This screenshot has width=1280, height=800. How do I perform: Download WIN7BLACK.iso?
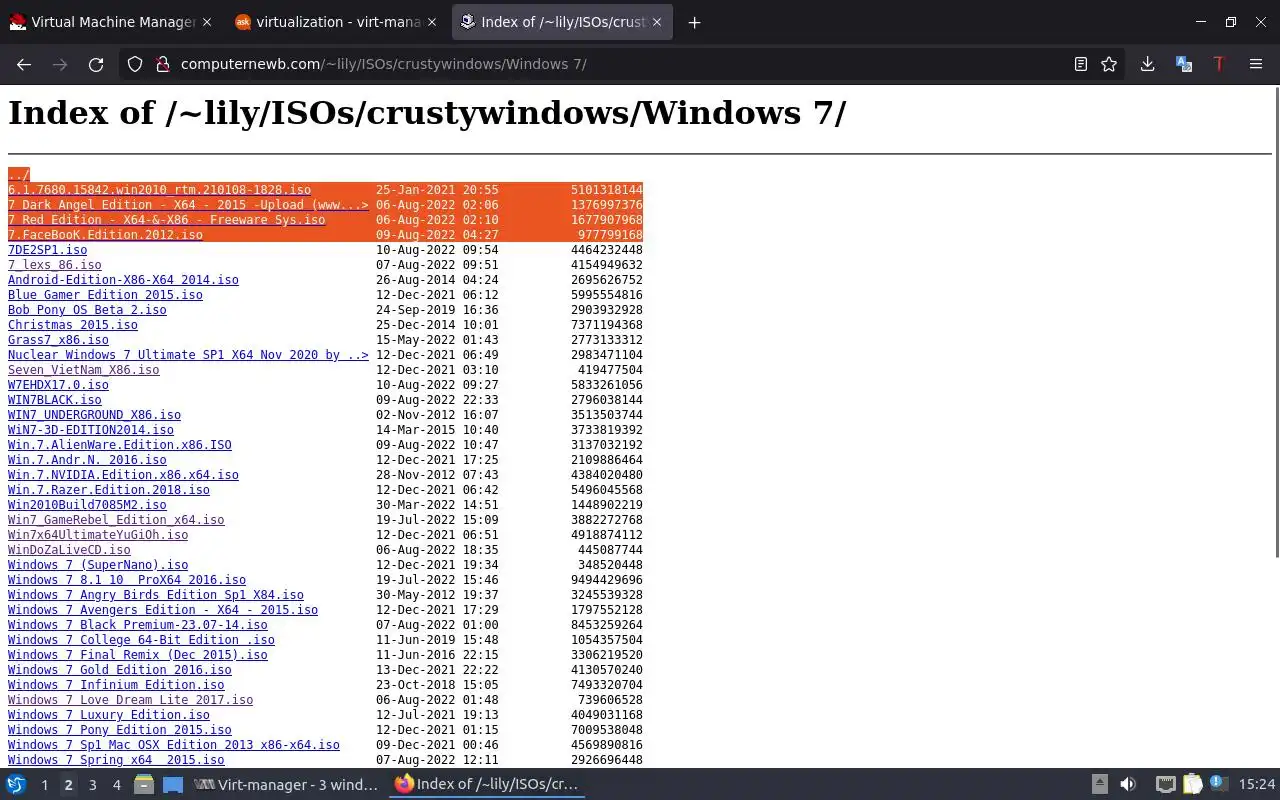(54, 400)
